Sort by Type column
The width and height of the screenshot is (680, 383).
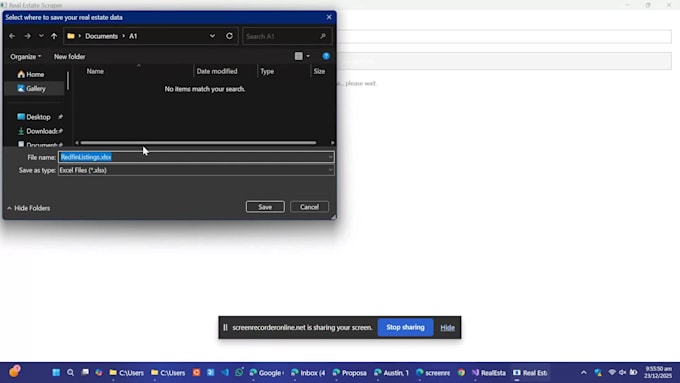click(x=267, y=71)
